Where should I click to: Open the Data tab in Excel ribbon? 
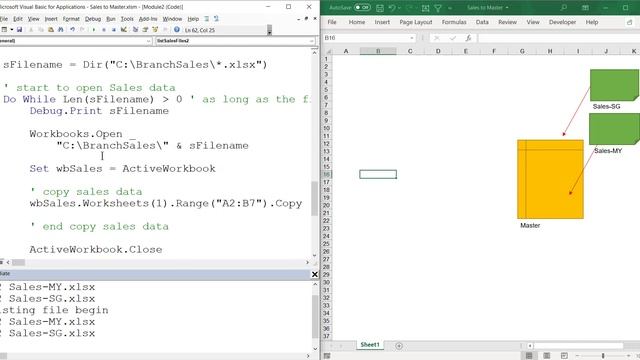click(x=482, y=22)
